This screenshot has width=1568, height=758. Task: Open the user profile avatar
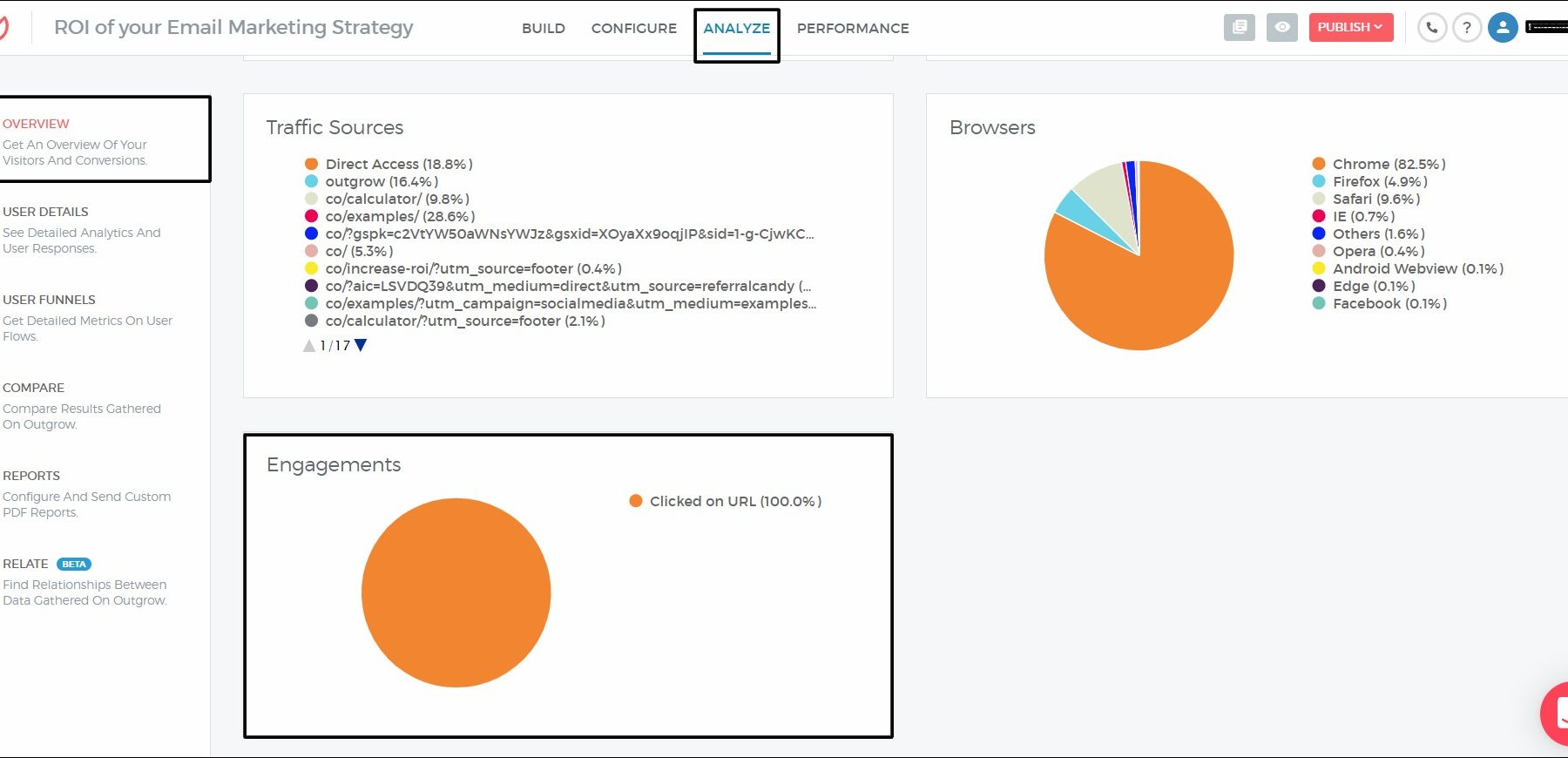pyautogui.click(x=1503, y=28)
